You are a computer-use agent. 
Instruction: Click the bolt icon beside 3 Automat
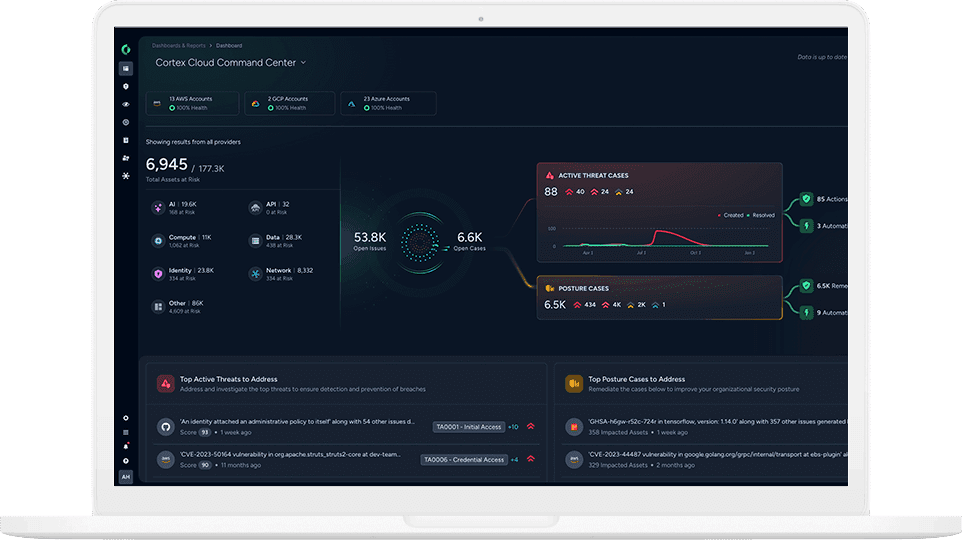(x=807, y=226)
